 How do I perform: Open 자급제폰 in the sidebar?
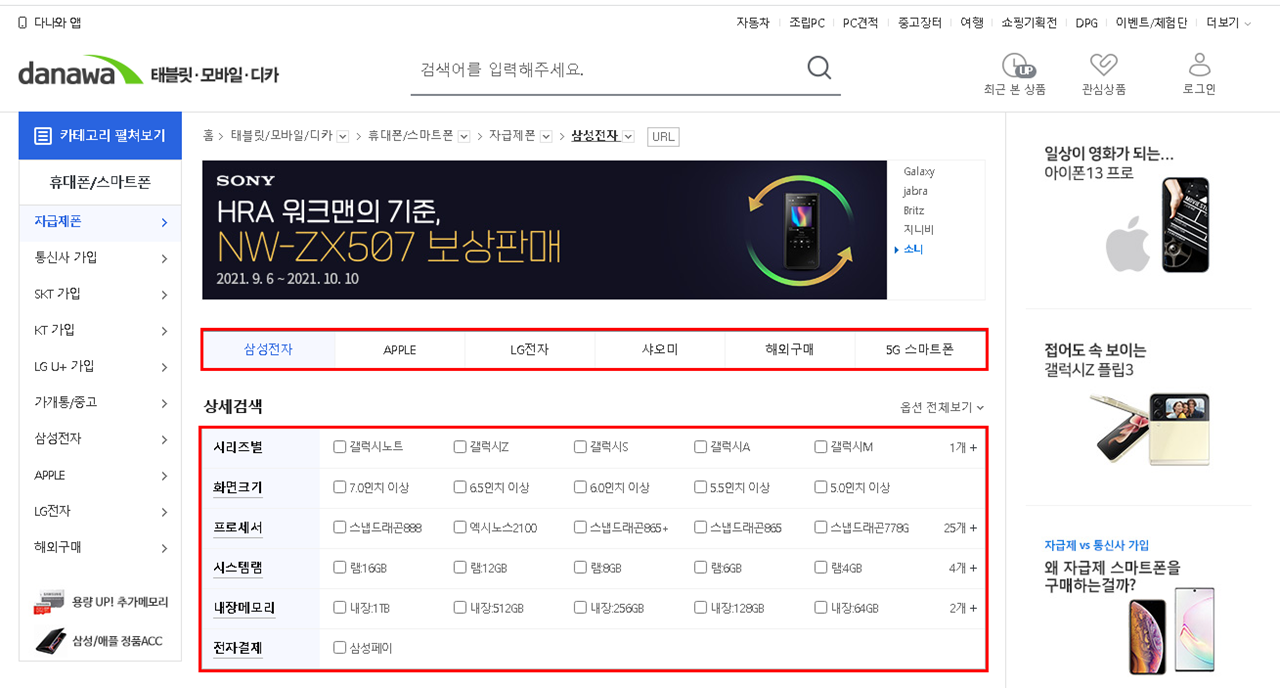click(x=100, y=222)
